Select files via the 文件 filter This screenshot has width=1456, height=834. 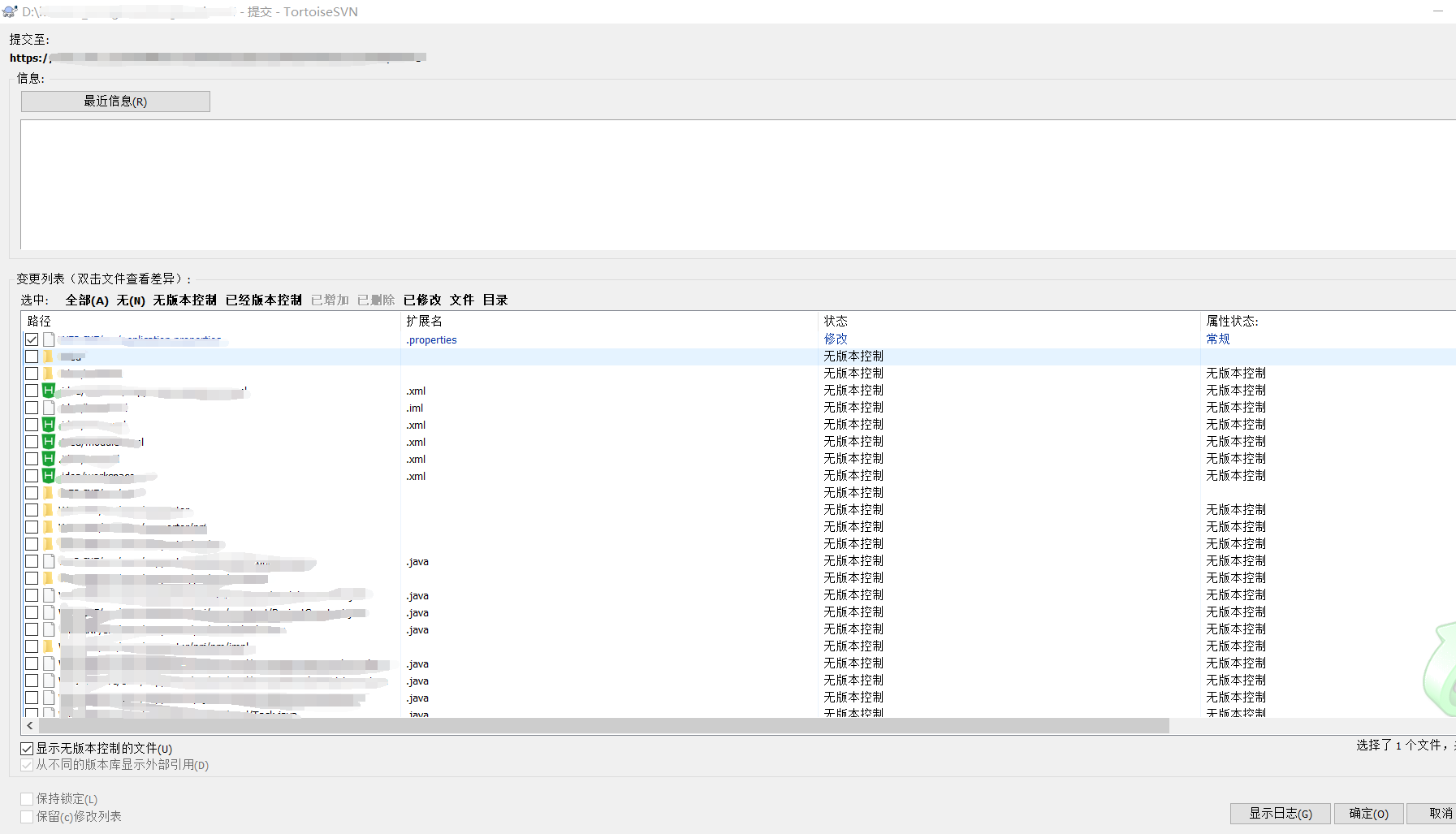point(462,300)
